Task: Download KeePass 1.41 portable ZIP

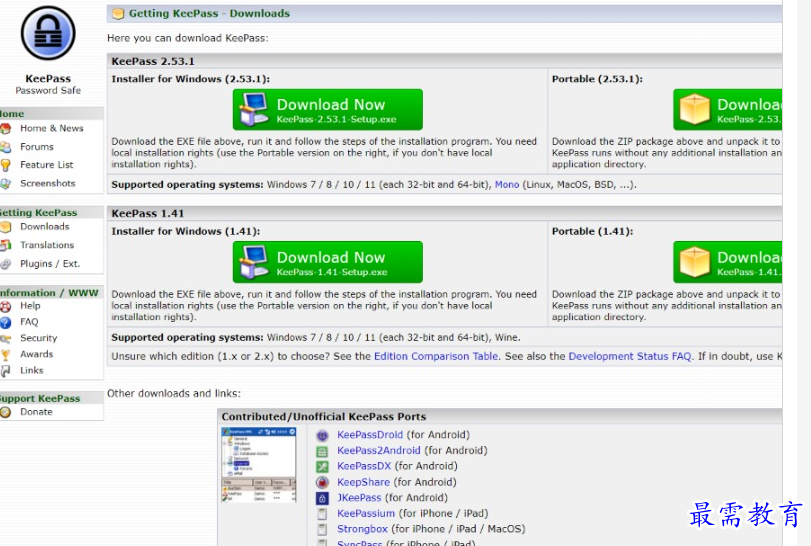Action: pyautogui.click(x=727, y=262)
